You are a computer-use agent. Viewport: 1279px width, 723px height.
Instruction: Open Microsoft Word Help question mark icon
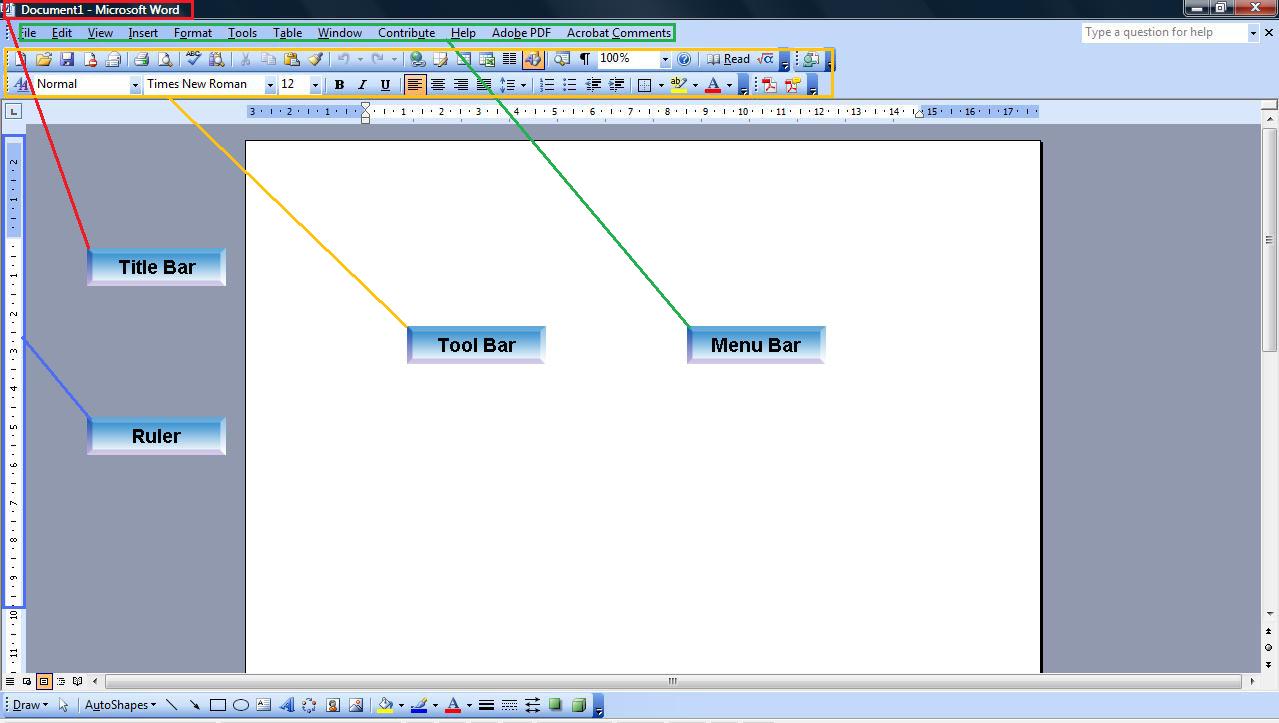pyautogui.click(x=684, y=60)
